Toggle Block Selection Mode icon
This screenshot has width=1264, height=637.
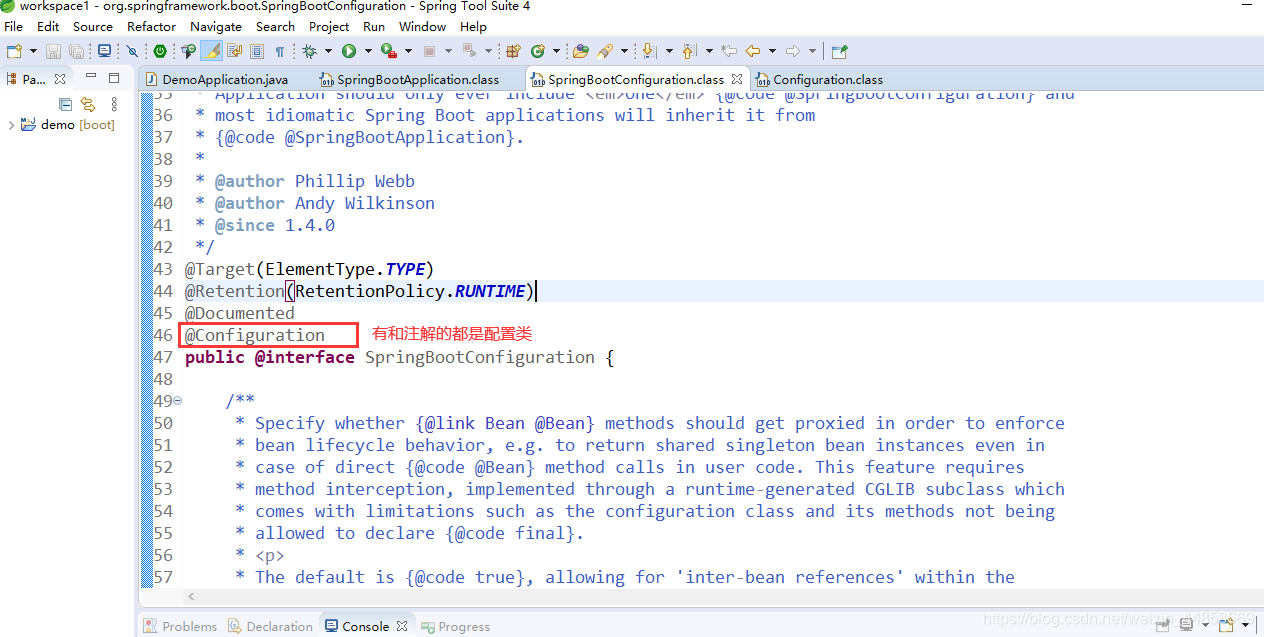[257, 51]
